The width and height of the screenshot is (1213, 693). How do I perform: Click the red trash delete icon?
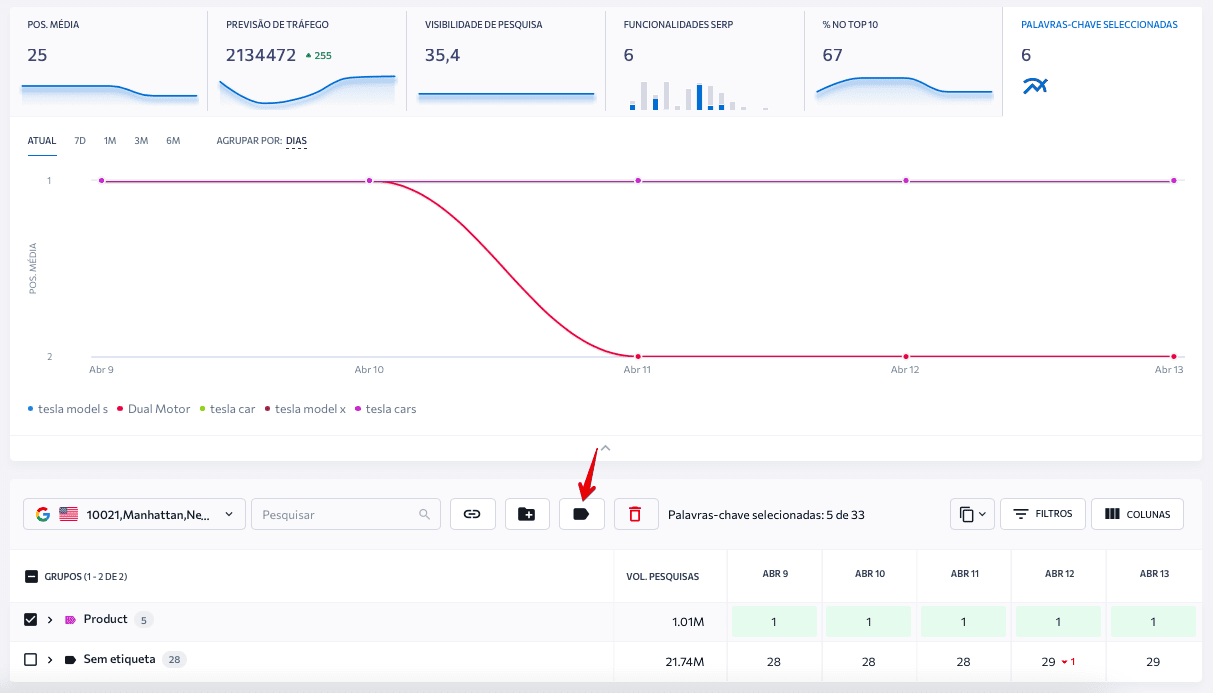(636, 514)
